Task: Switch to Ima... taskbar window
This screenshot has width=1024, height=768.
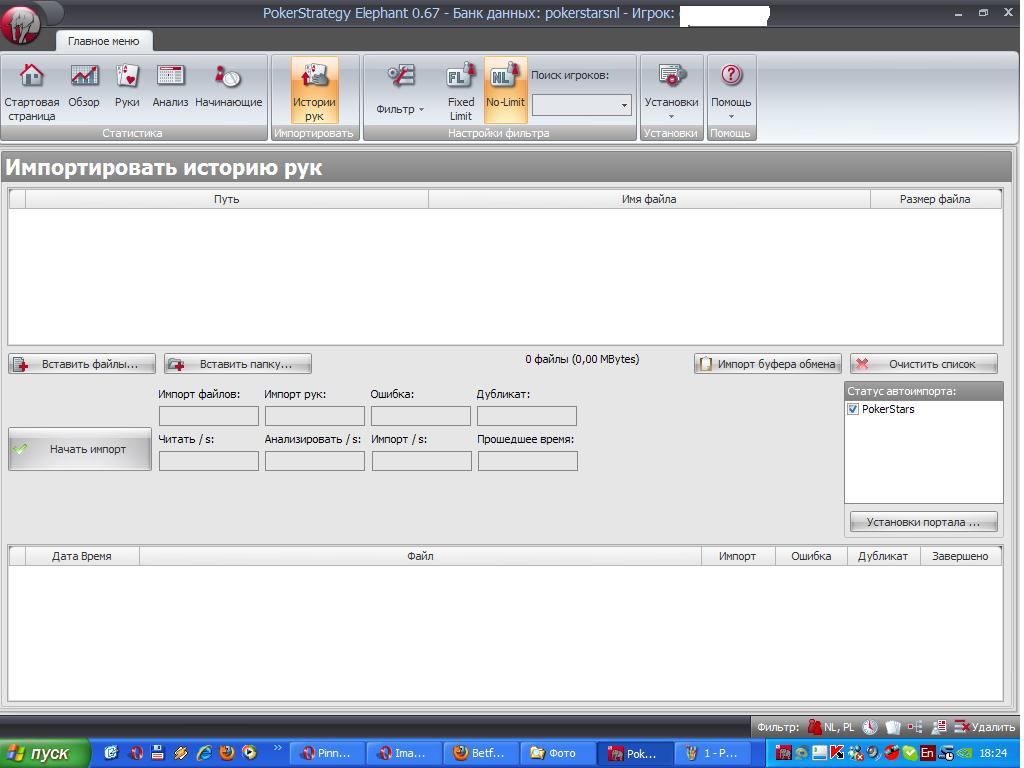Action: point(404,754)
